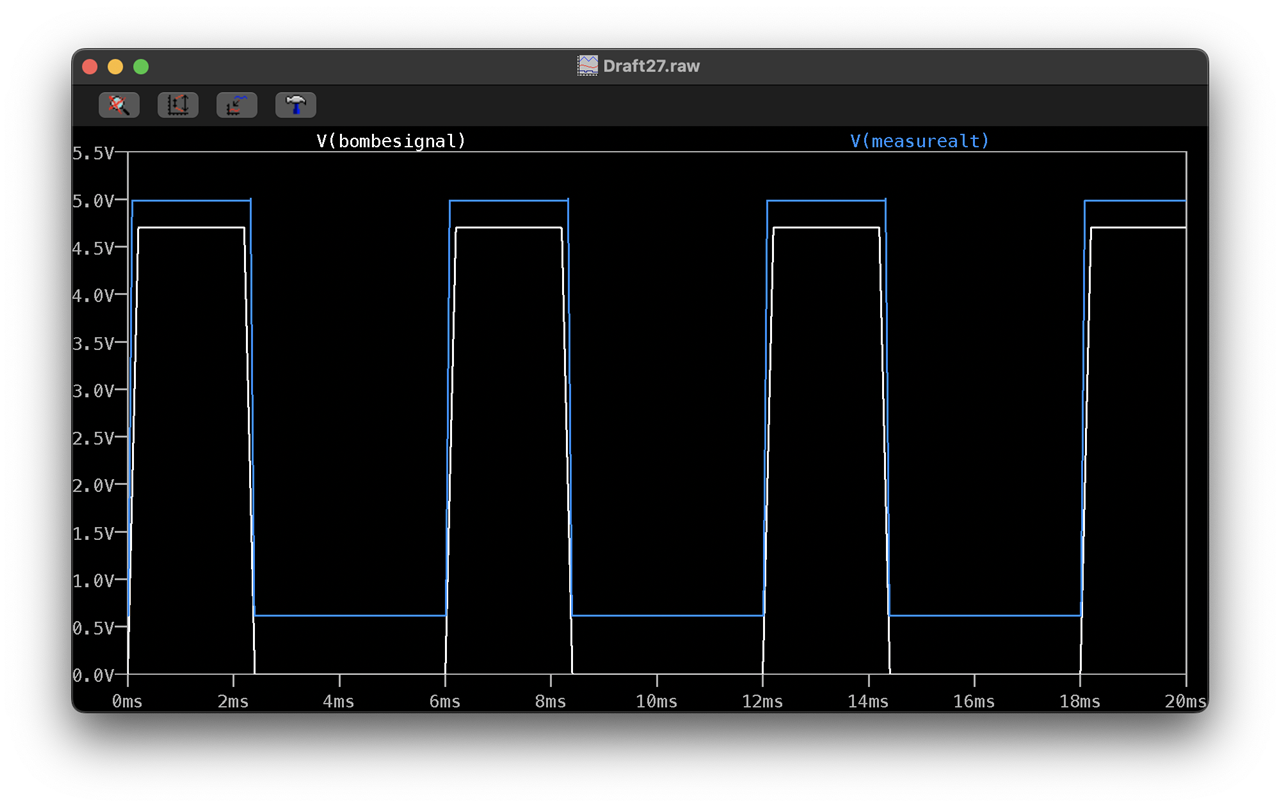Click the 2.5V label on the vertical axis
The height and width of the screenshot is (807, 1280).
tap(93, 438)
